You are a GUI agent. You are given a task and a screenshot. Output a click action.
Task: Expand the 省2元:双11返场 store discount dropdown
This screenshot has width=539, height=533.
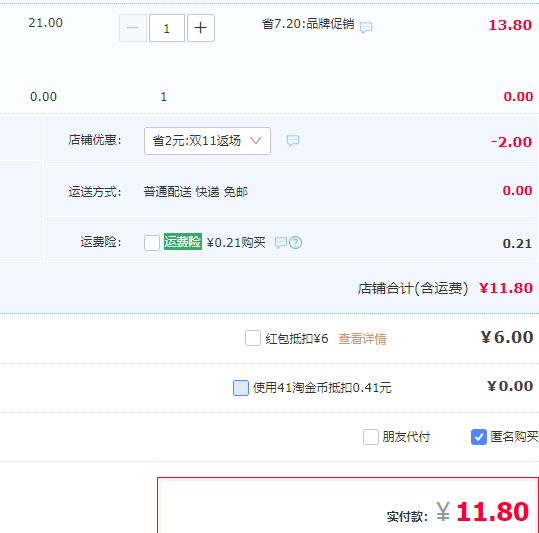(207, 141)
